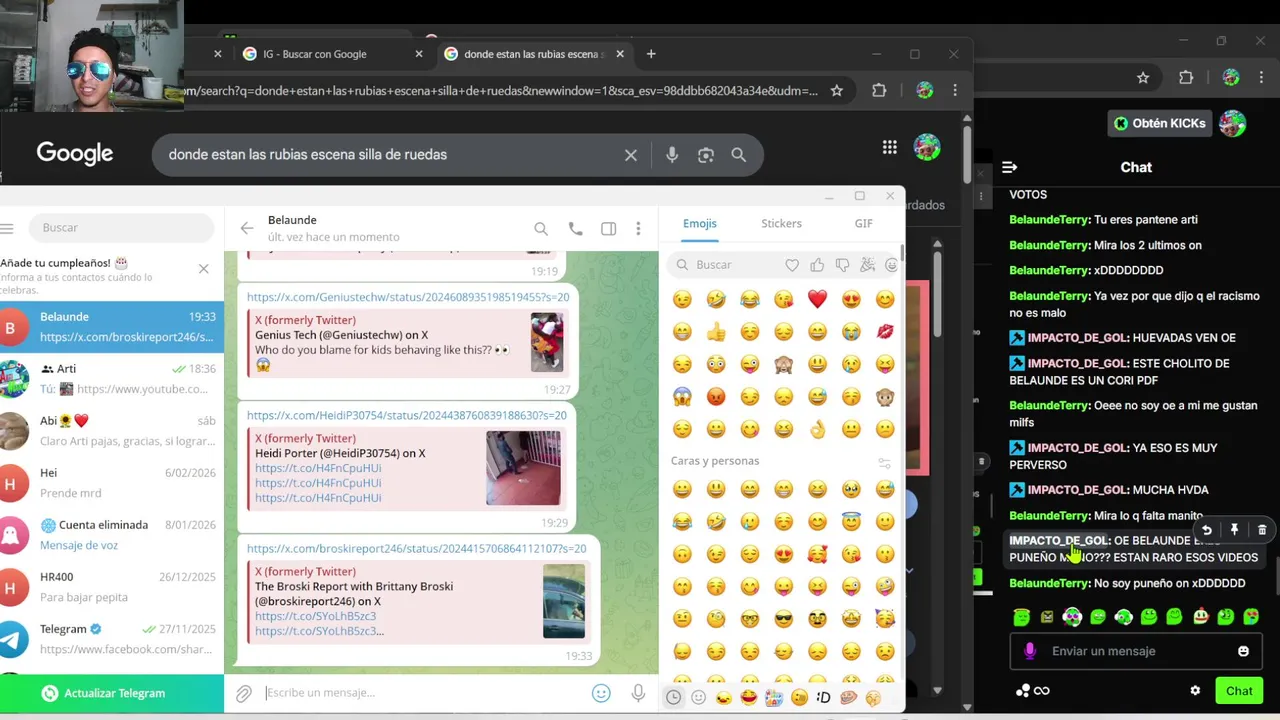Filter emojis by heart category icon

pos(792,265)
